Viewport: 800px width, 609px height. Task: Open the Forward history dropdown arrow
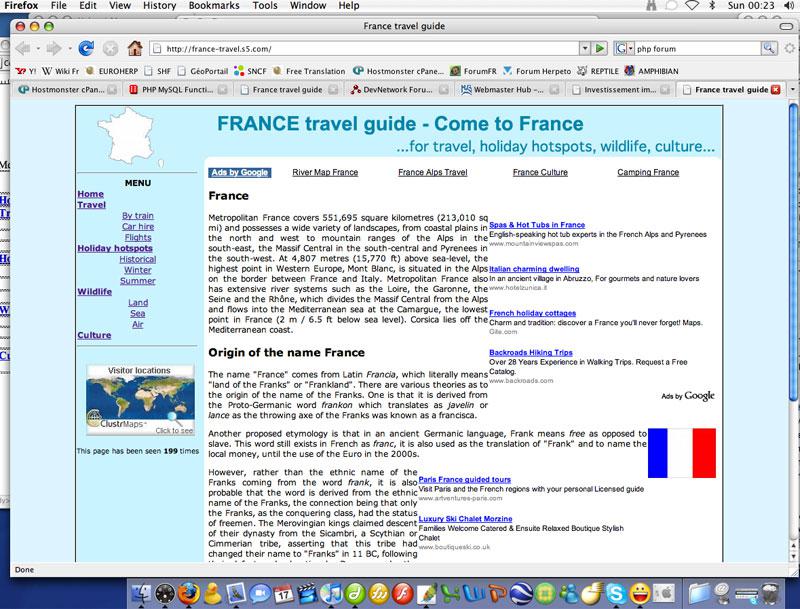tap(69, 49)
